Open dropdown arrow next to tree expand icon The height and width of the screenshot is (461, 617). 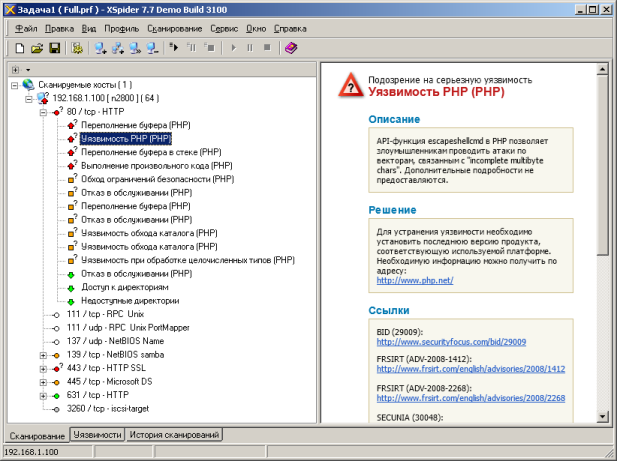(x=28, y=70)
